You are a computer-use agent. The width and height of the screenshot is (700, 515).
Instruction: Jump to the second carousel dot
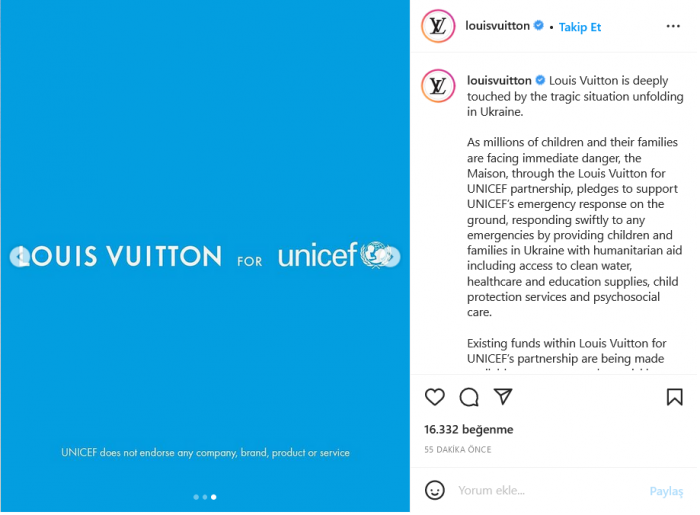point(205,497)
